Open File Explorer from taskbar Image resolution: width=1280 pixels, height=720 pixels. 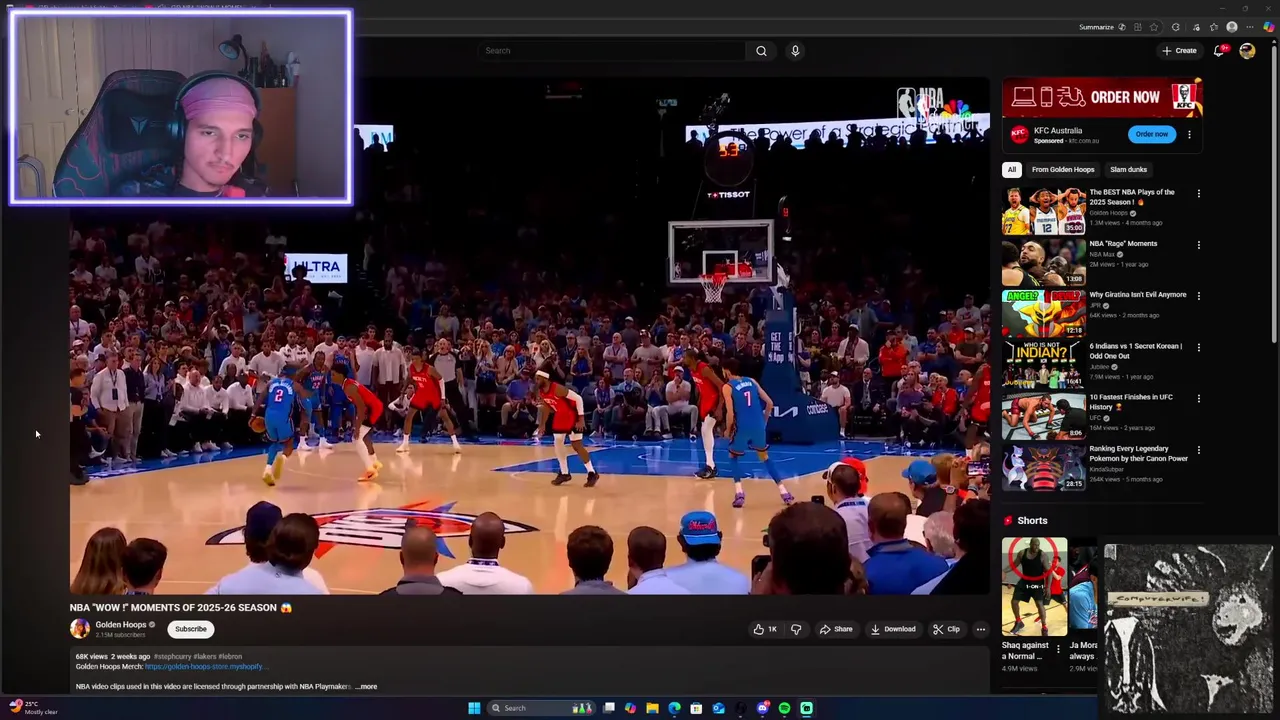pyautogui.click(x=652, y=708)
